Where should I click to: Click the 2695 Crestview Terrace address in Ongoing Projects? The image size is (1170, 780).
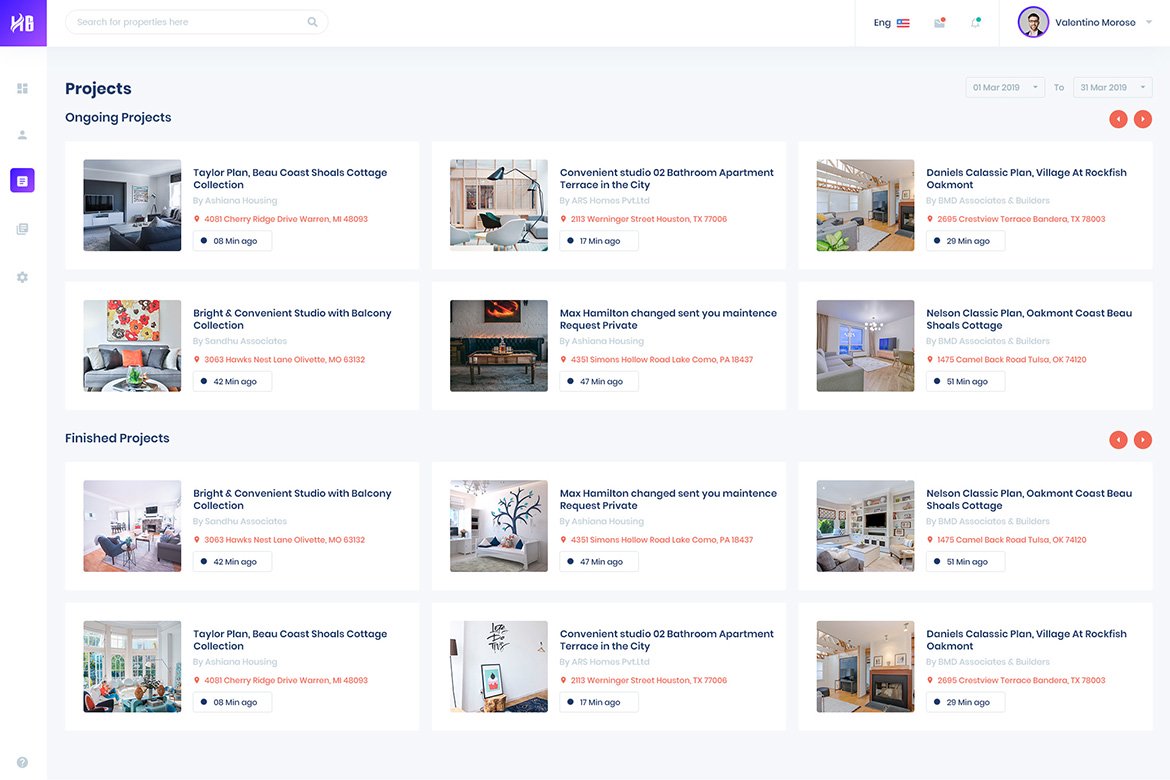(x=1020, y=219)
